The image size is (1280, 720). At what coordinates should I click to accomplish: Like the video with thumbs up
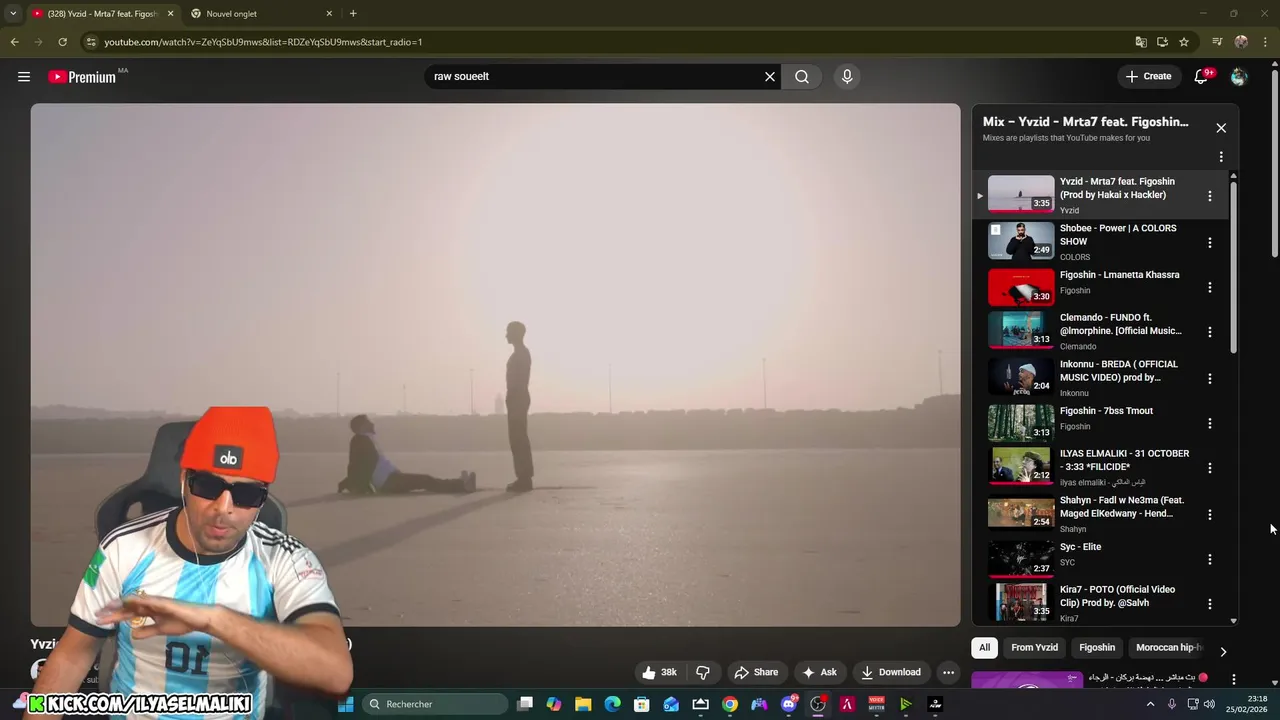click(661, 672)
